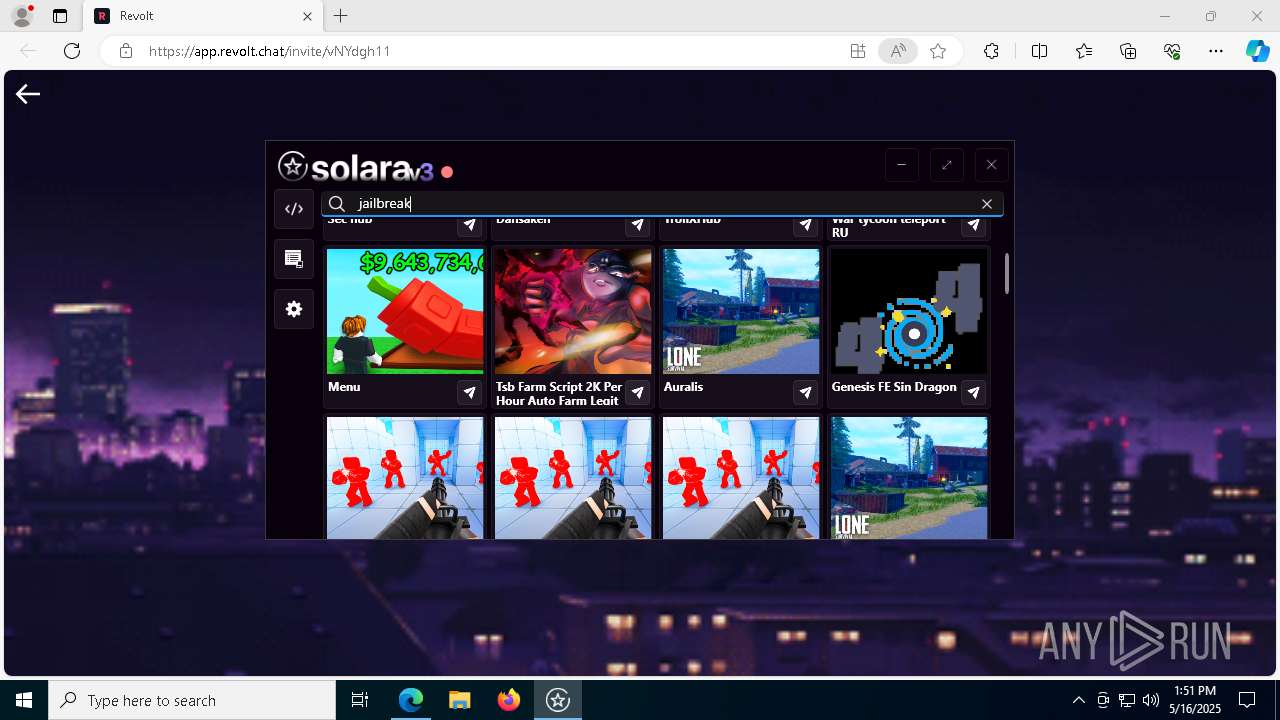
Task: Execute the Genesis FE Sin Dragon send icon
Action: click(x=973, y=392)
